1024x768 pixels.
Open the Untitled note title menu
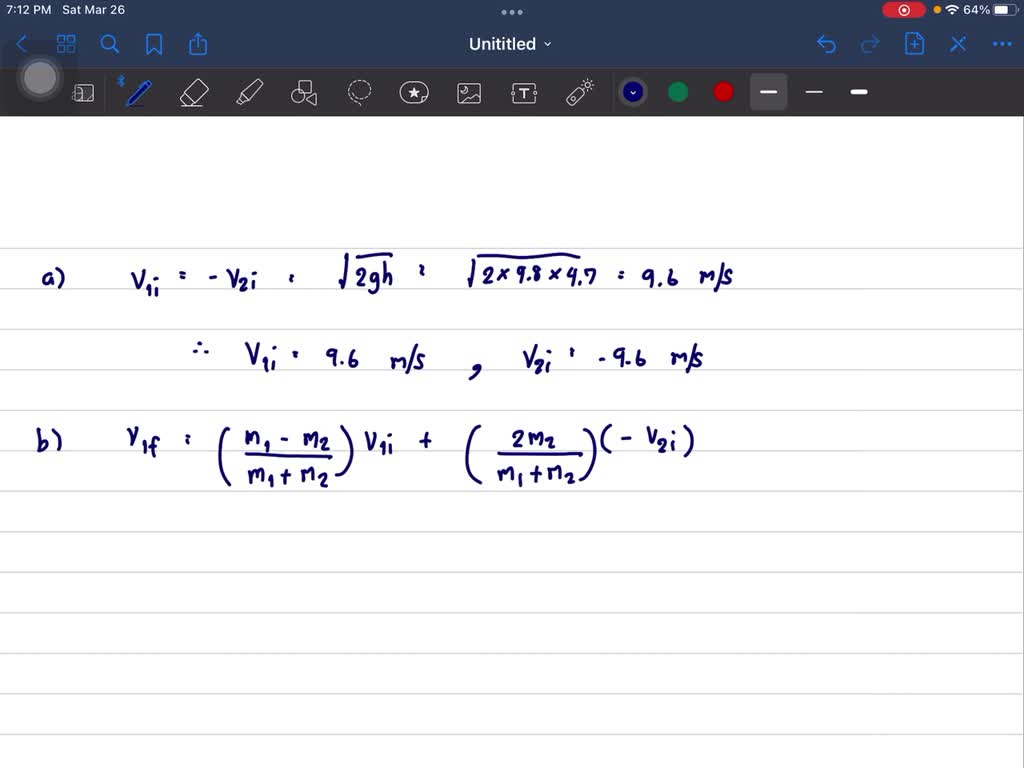click(x=510, y=44)
